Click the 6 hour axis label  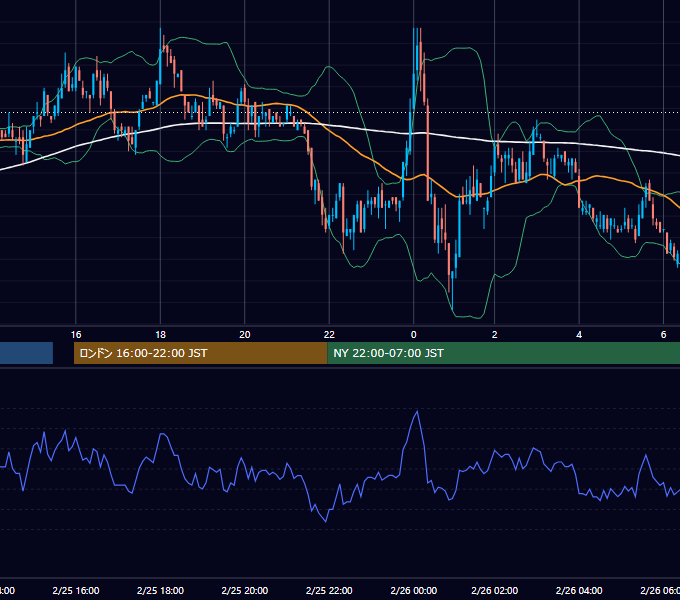[x=663, y=334]
